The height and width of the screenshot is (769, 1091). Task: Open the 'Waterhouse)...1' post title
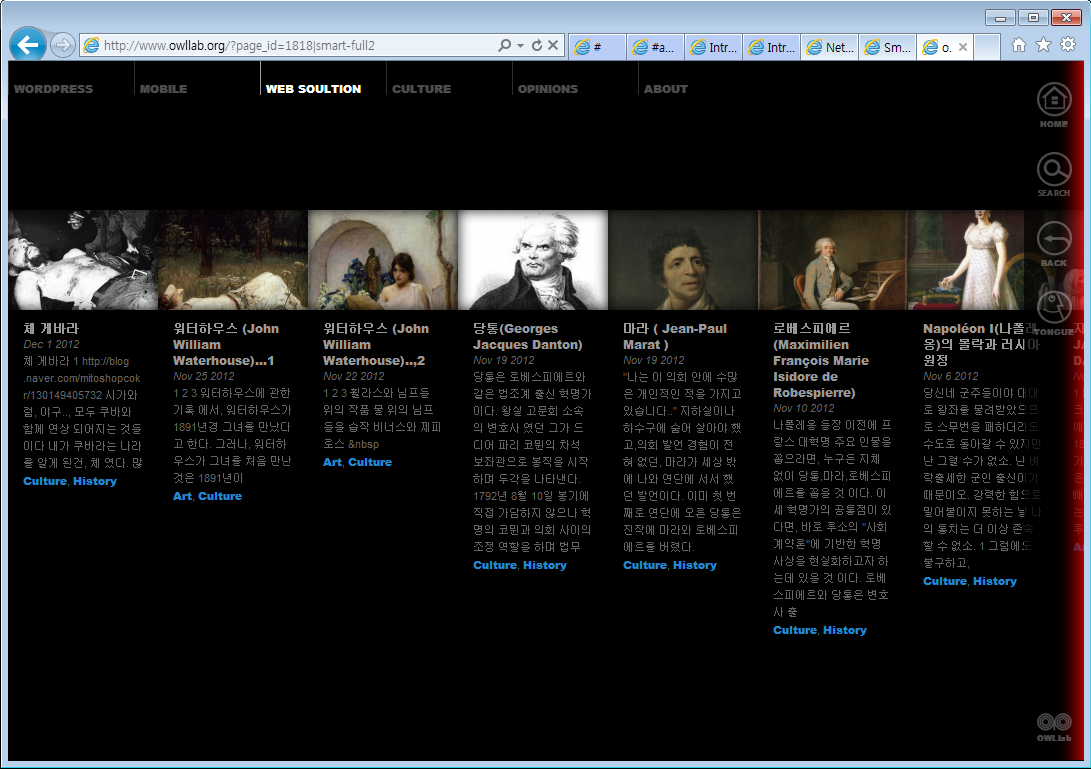coord(226,344)
